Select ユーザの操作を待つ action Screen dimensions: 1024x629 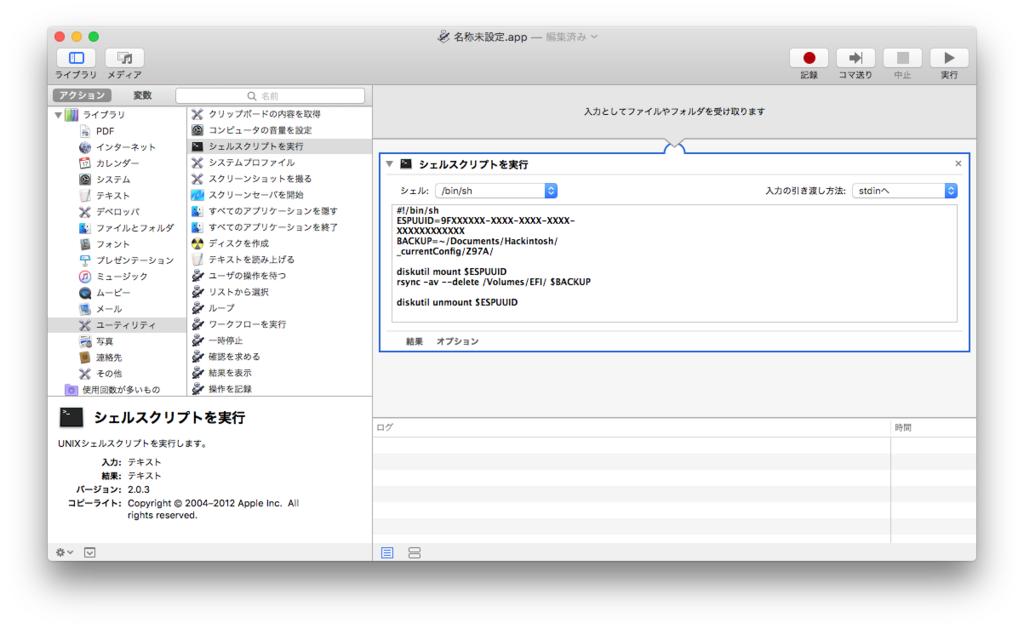pyautogui.click(x=280, y=276)
